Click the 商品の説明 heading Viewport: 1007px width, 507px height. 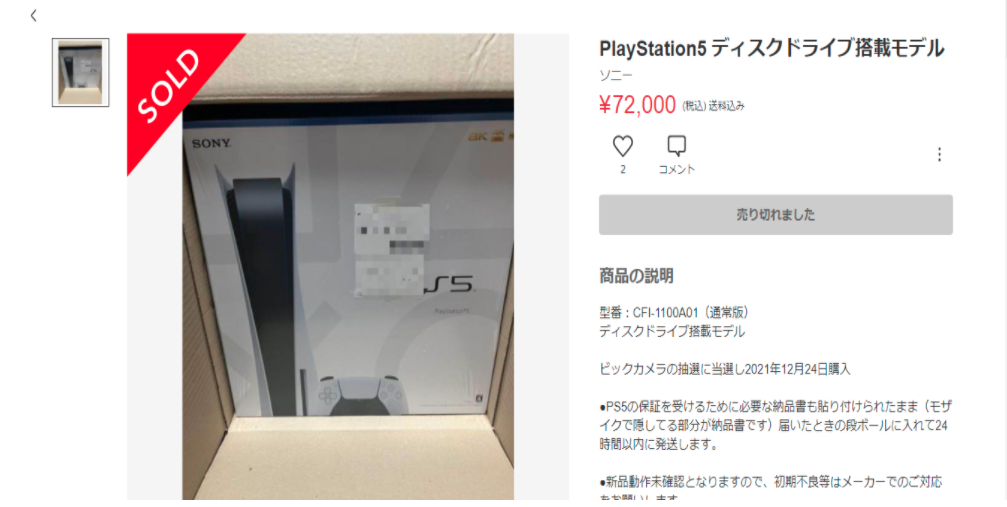[636, 276]
